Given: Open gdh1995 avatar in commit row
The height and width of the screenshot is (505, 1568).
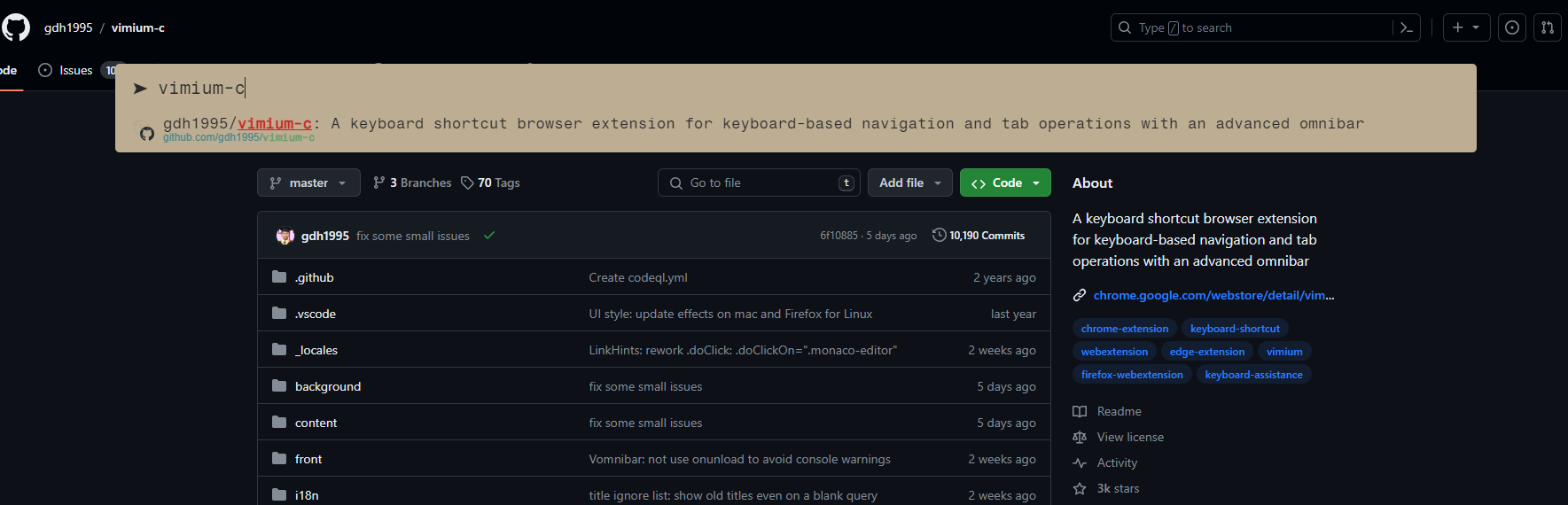Looking at the screenshot, I should pyautogui.click(x=285, y=236).
